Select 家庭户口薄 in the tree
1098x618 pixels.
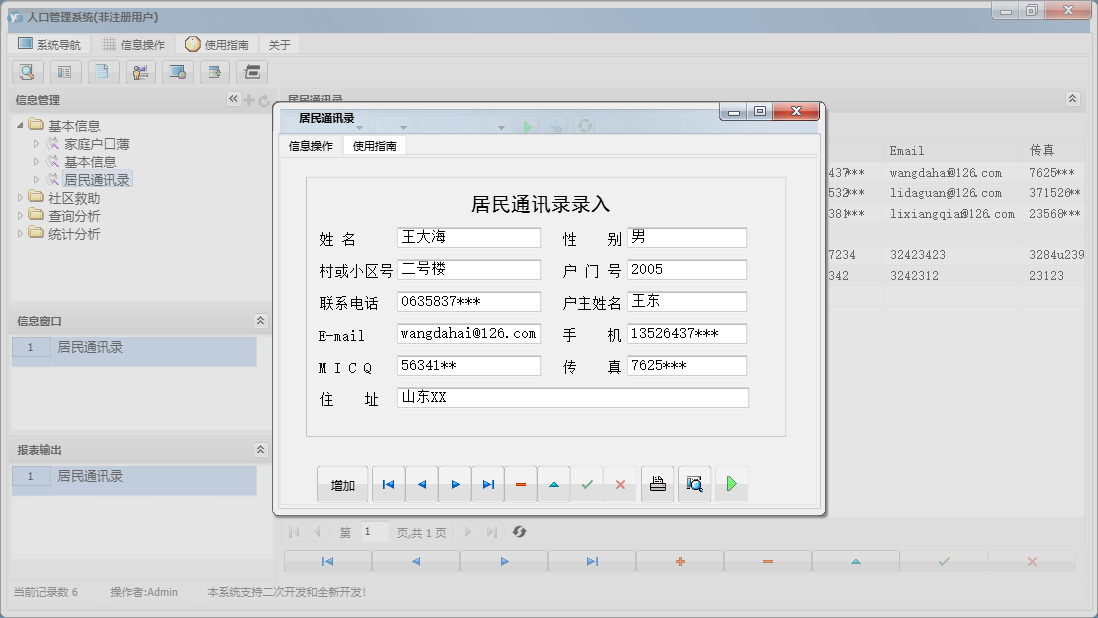tap(97, 144)
